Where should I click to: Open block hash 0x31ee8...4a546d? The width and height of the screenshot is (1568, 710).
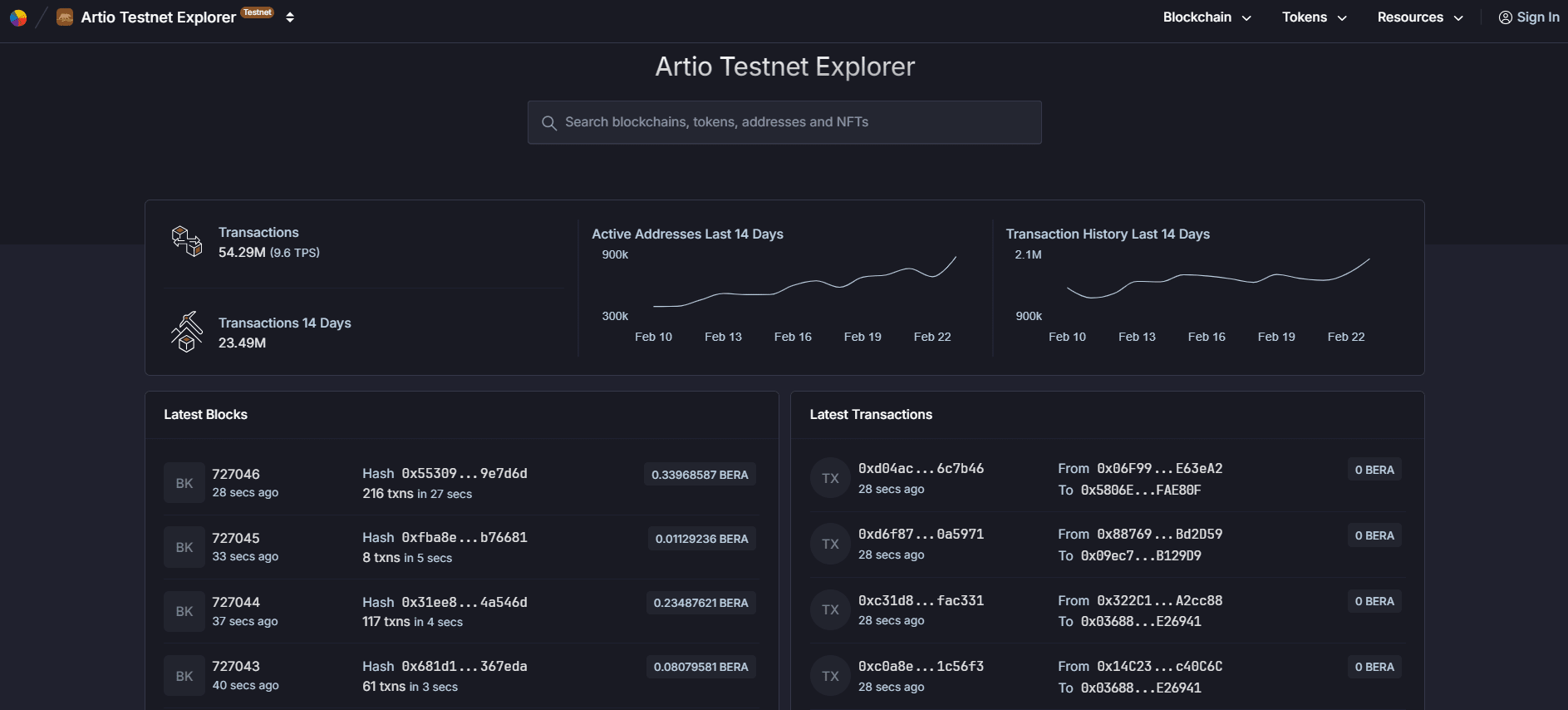(465, 602)
